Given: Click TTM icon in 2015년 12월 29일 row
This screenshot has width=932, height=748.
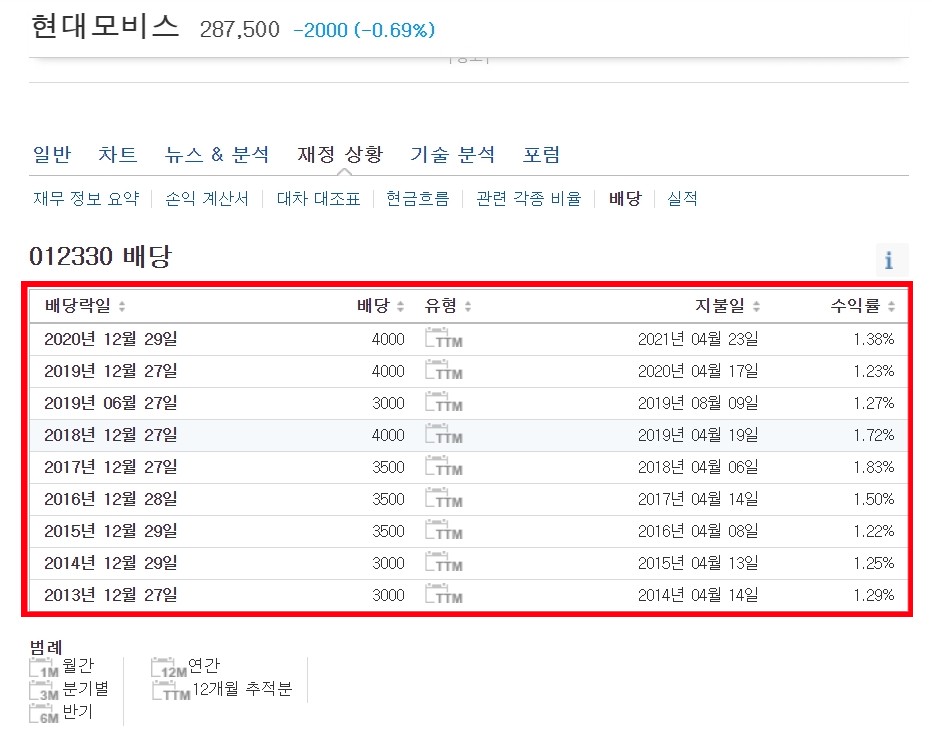Looking at the screenshot, I should (443, 530).
